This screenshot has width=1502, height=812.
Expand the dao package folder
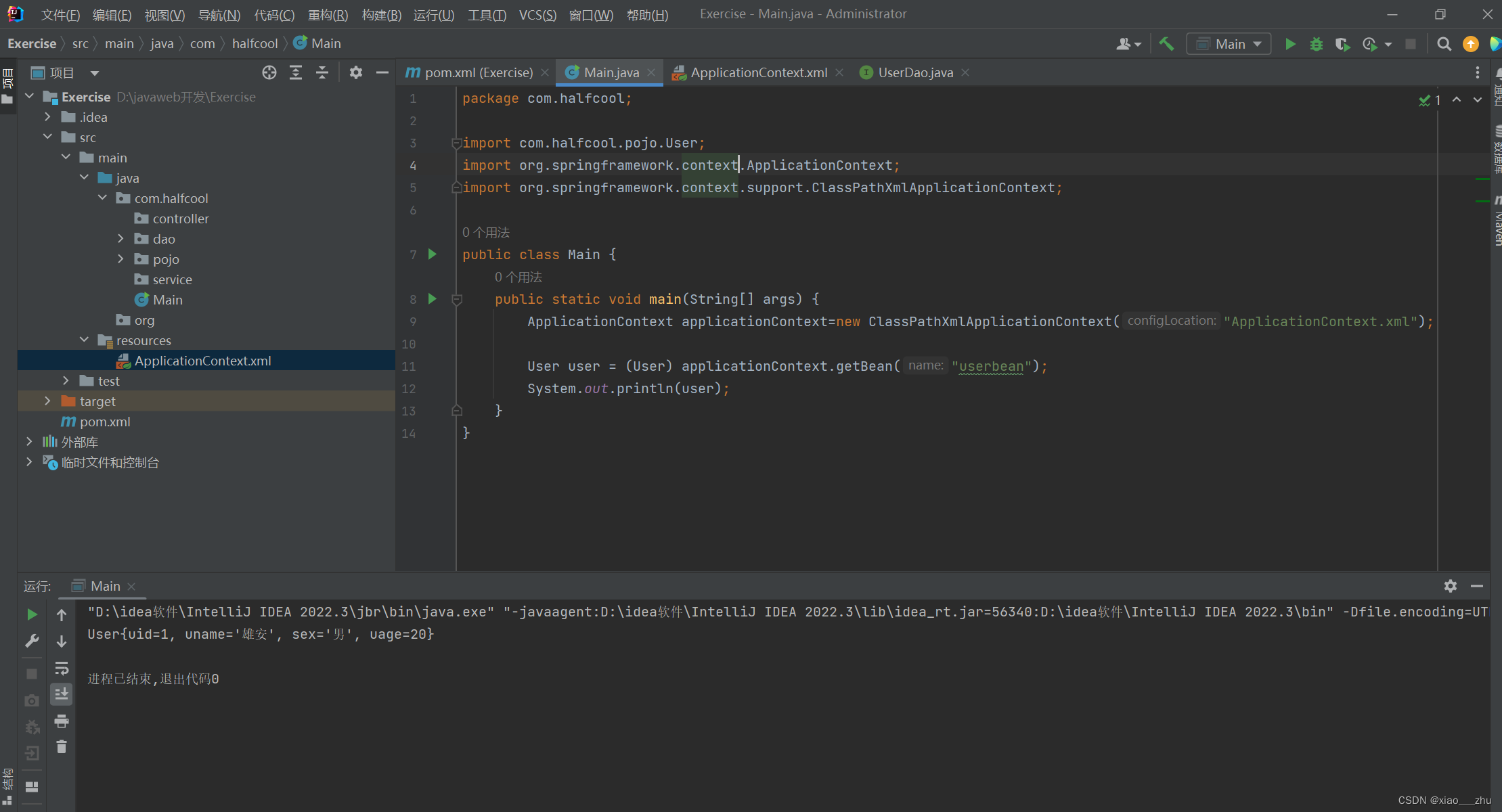pyautogui.click(x=121, y=239)
